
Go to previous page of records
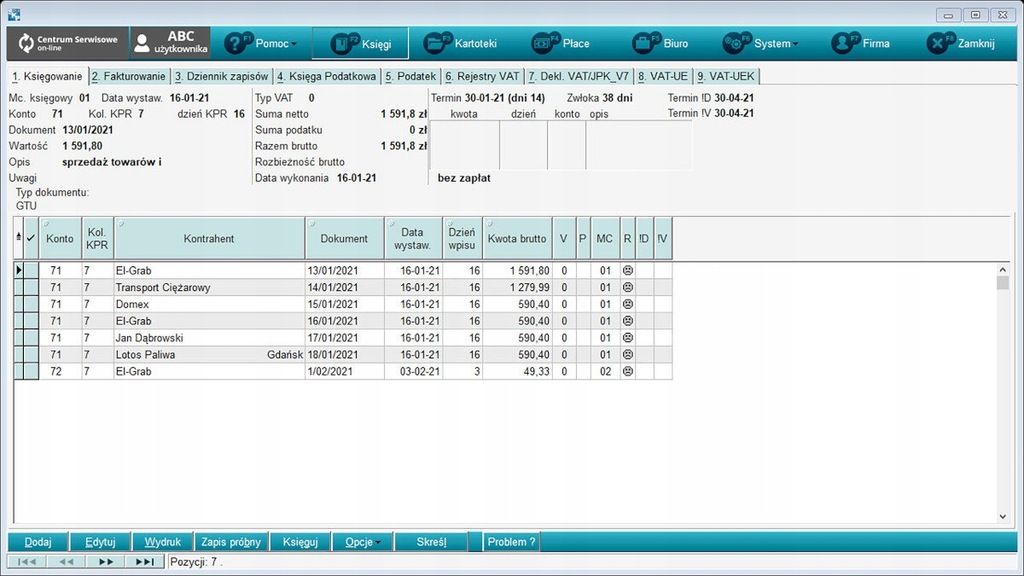[x=66, y=562]
